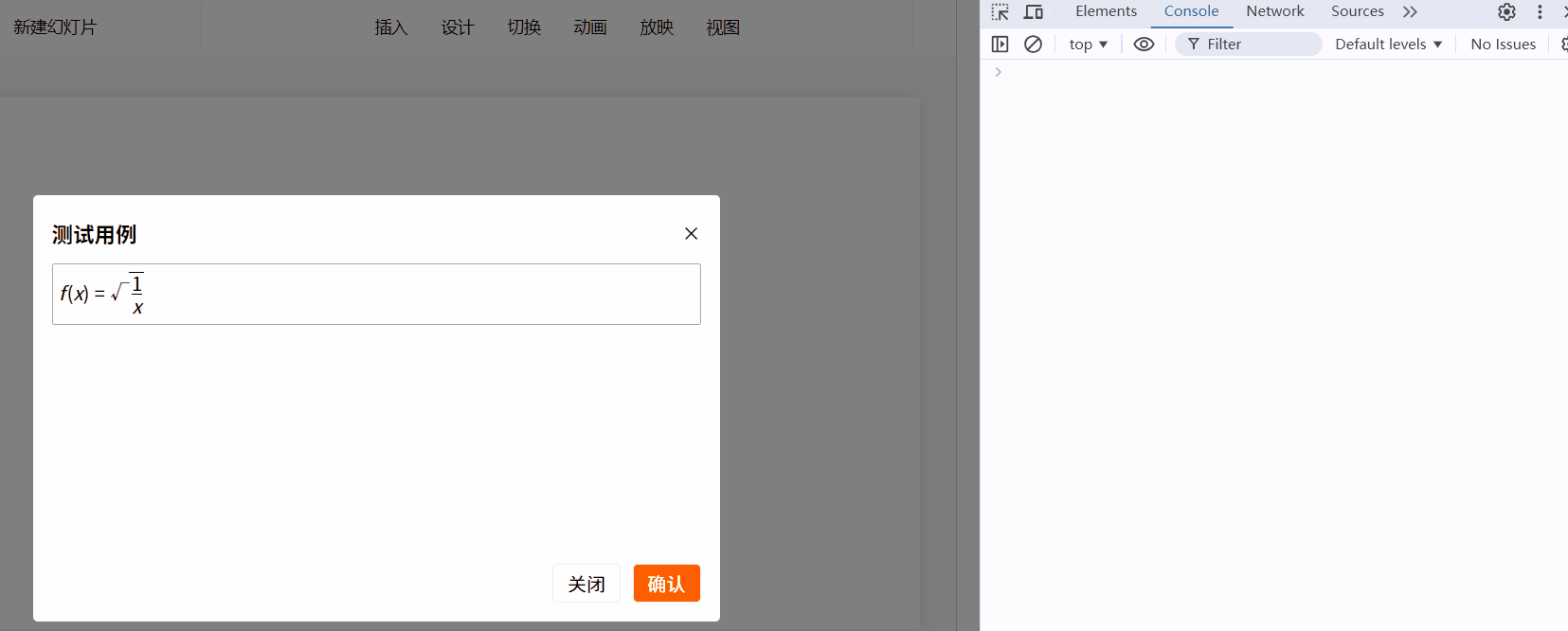This screenshot has height=631, width=1568.
Task: Close the 测试用例 dialog with X
Action: tap(691, 234)
